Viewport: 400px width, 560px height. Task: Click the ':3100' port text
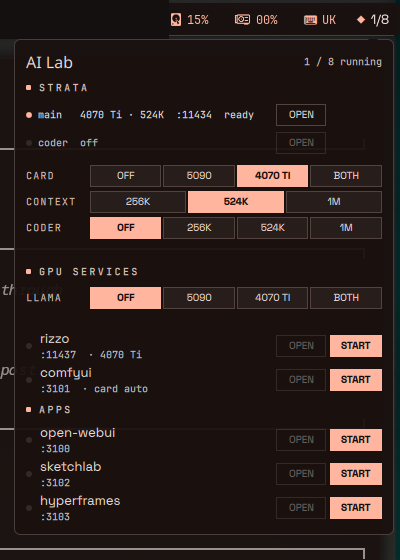tap(55, 449)
